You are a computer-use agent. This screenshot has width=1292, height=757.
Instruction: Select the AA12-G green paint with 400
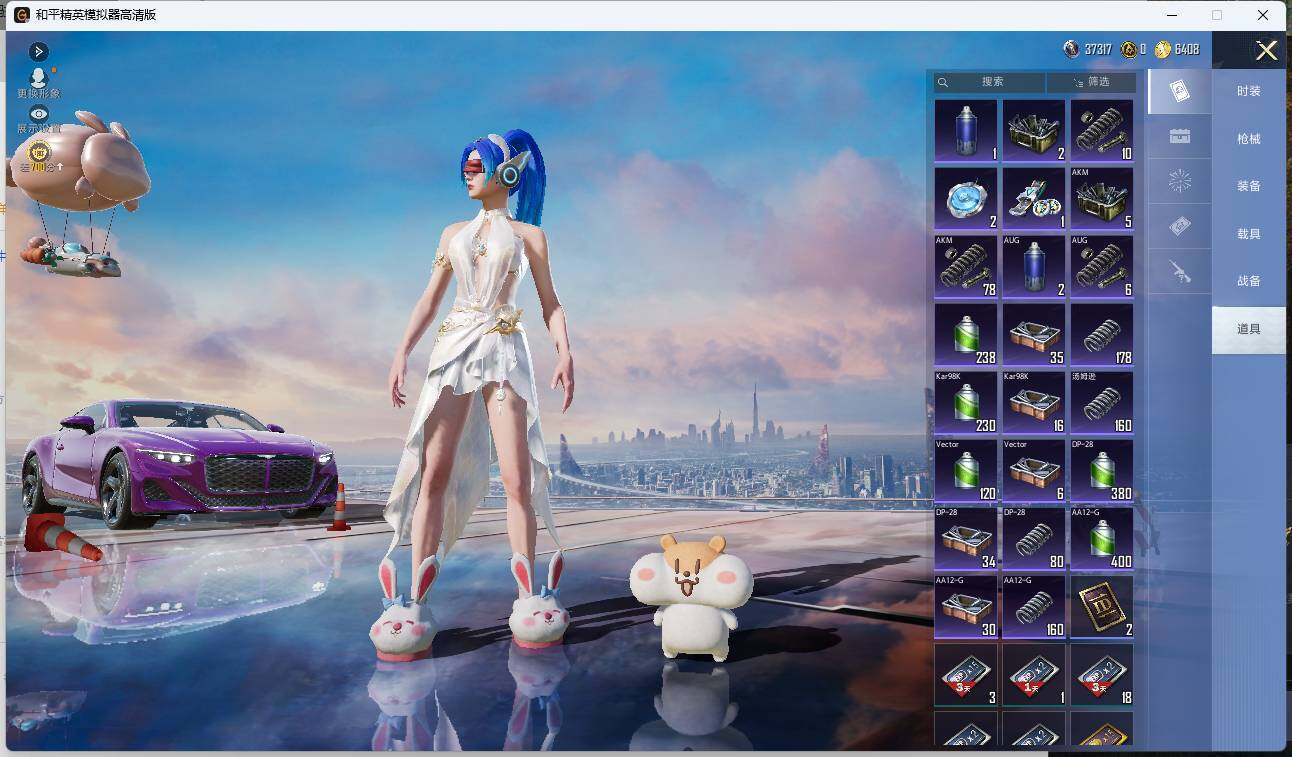[1102, 538]
